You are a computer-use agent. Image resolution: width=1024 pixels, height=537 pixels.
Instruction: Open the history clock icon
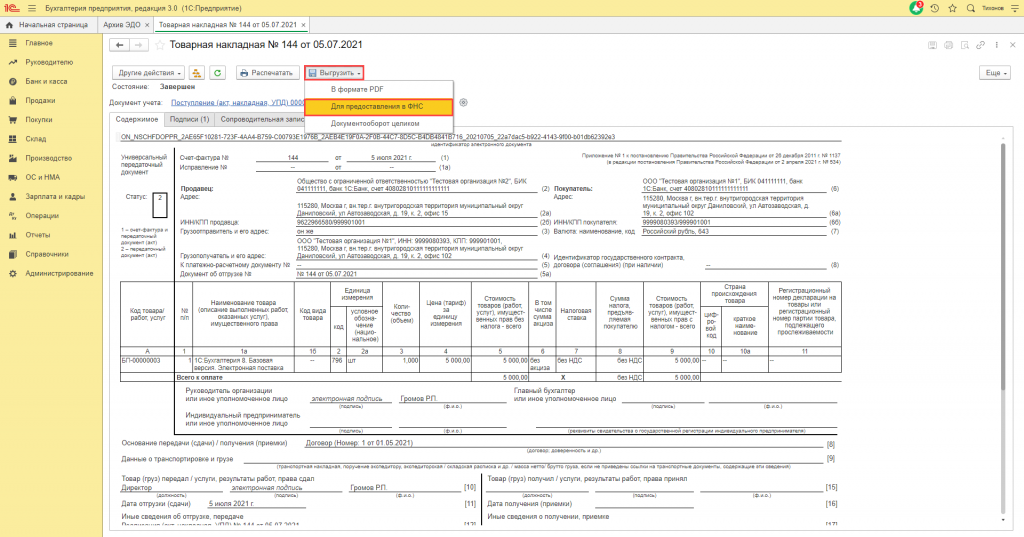(935, 8)
